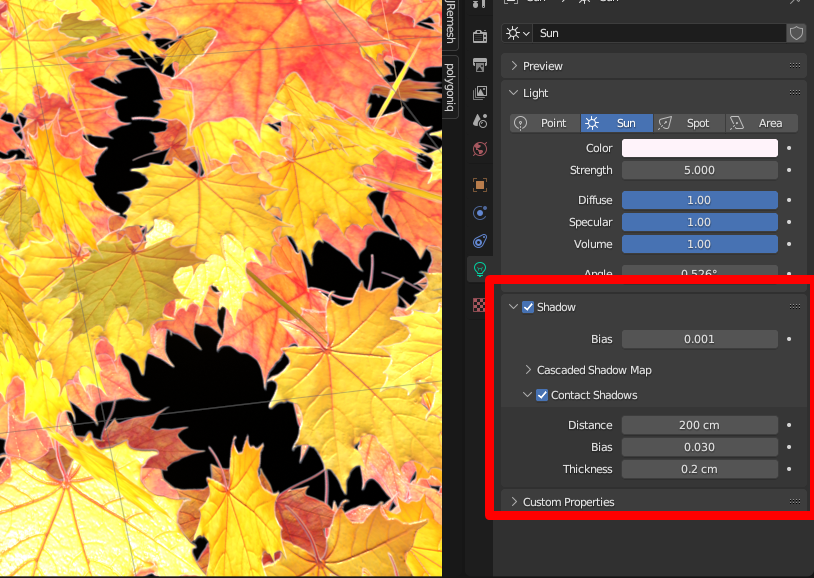Set light type to Area
Image resolution: width=814 pixels, height=578 pixels.
click(762, 123)
